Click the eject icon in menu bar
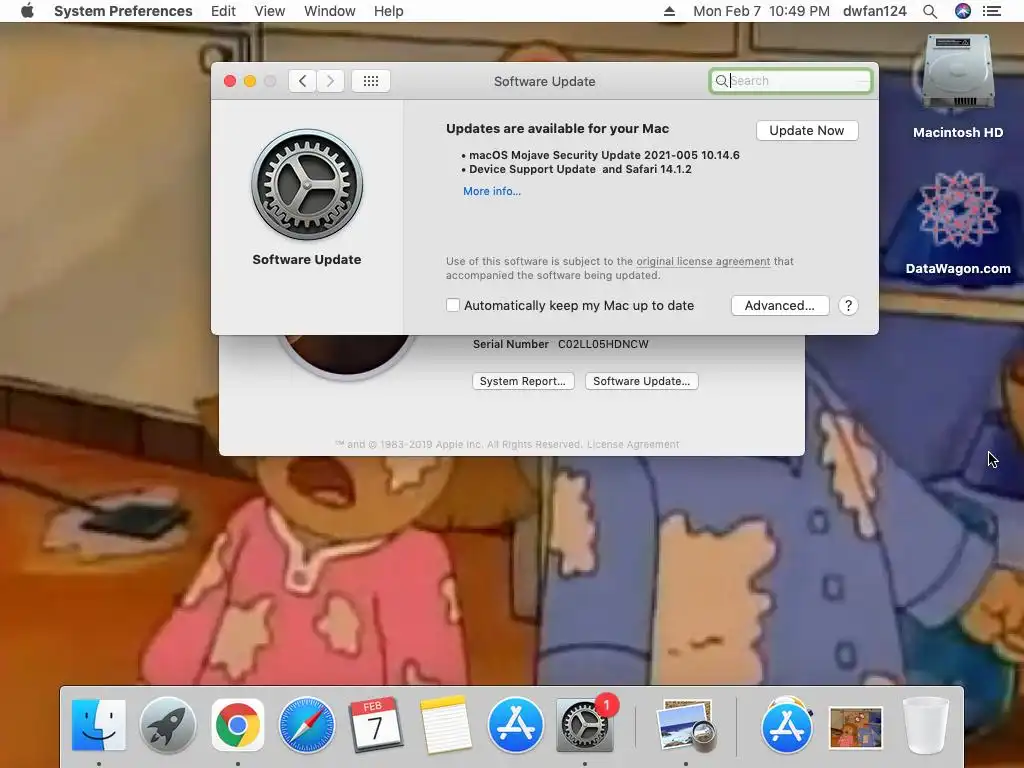The height and width of the screenshot is (768, 1024). click(669, 11)
